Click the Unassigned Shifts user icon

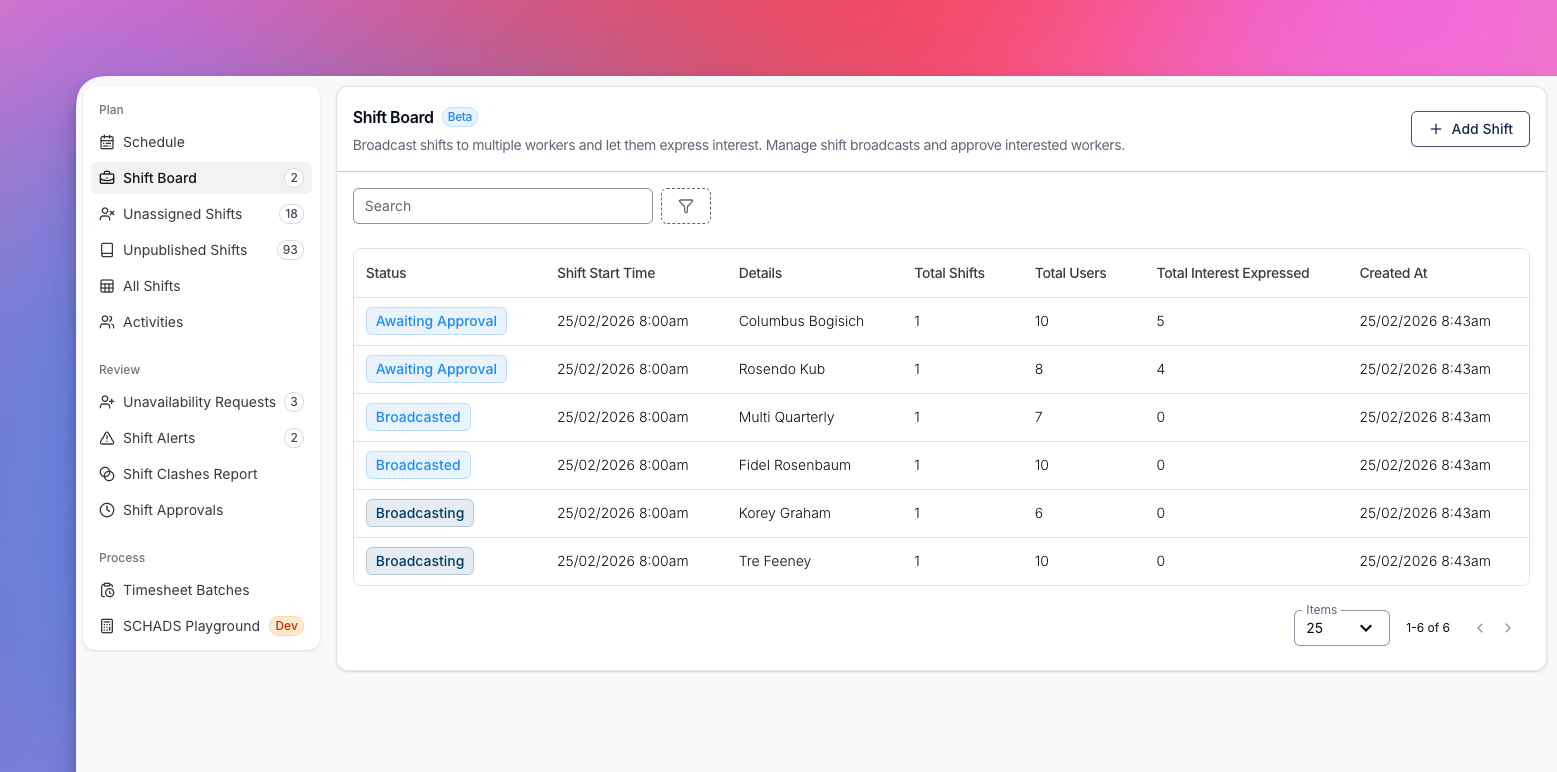coord(107,214)
